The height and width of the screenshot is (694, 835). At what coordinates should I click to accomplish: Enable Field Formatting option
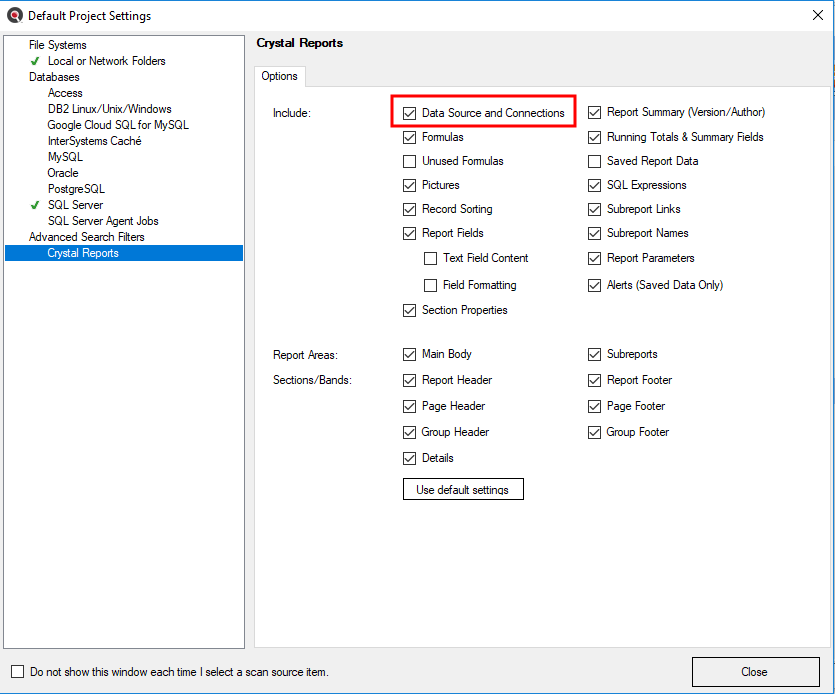(430, 285)
